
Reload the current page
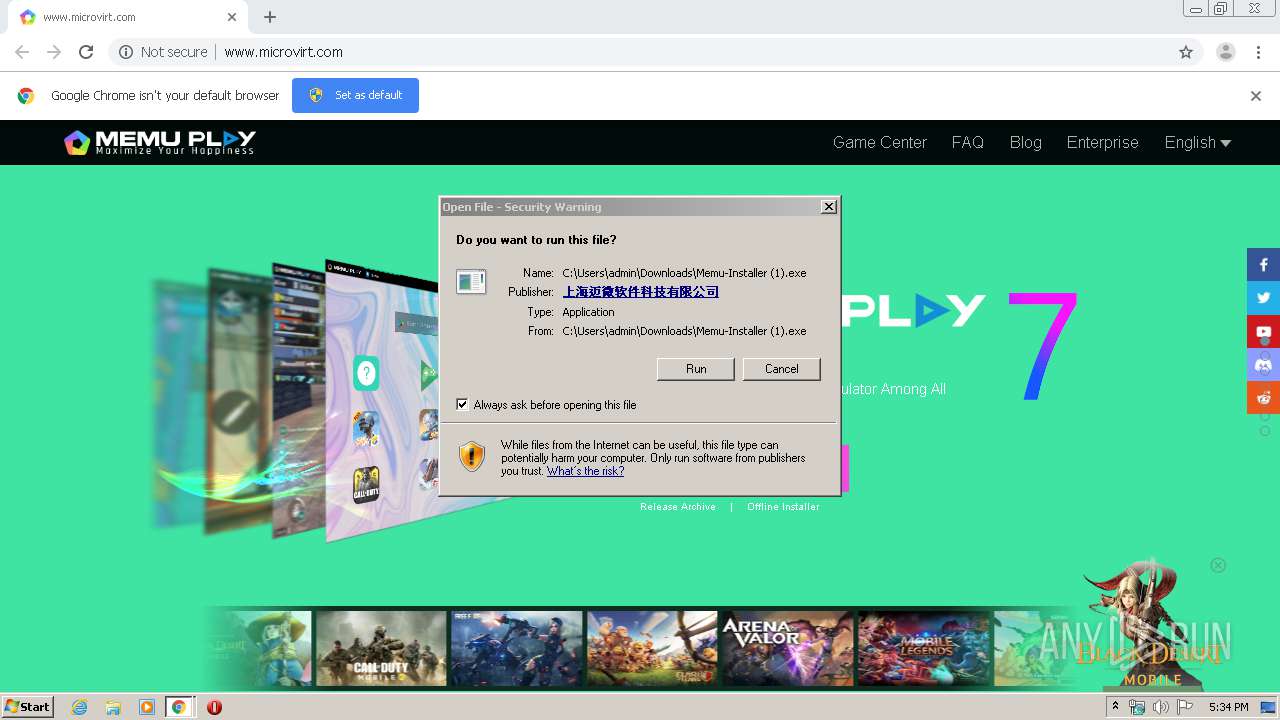(x=86, y=52)
